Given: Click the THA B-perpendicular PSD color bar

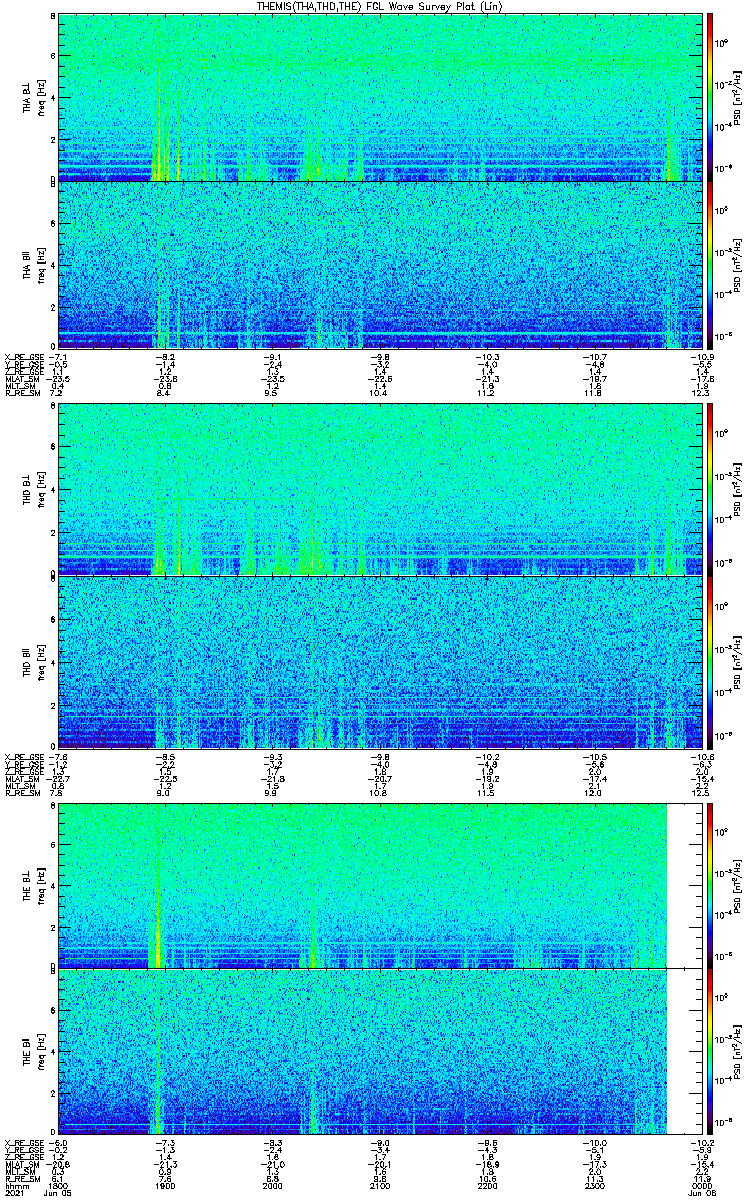Looking at the screenshot, I should pos(710,97).
